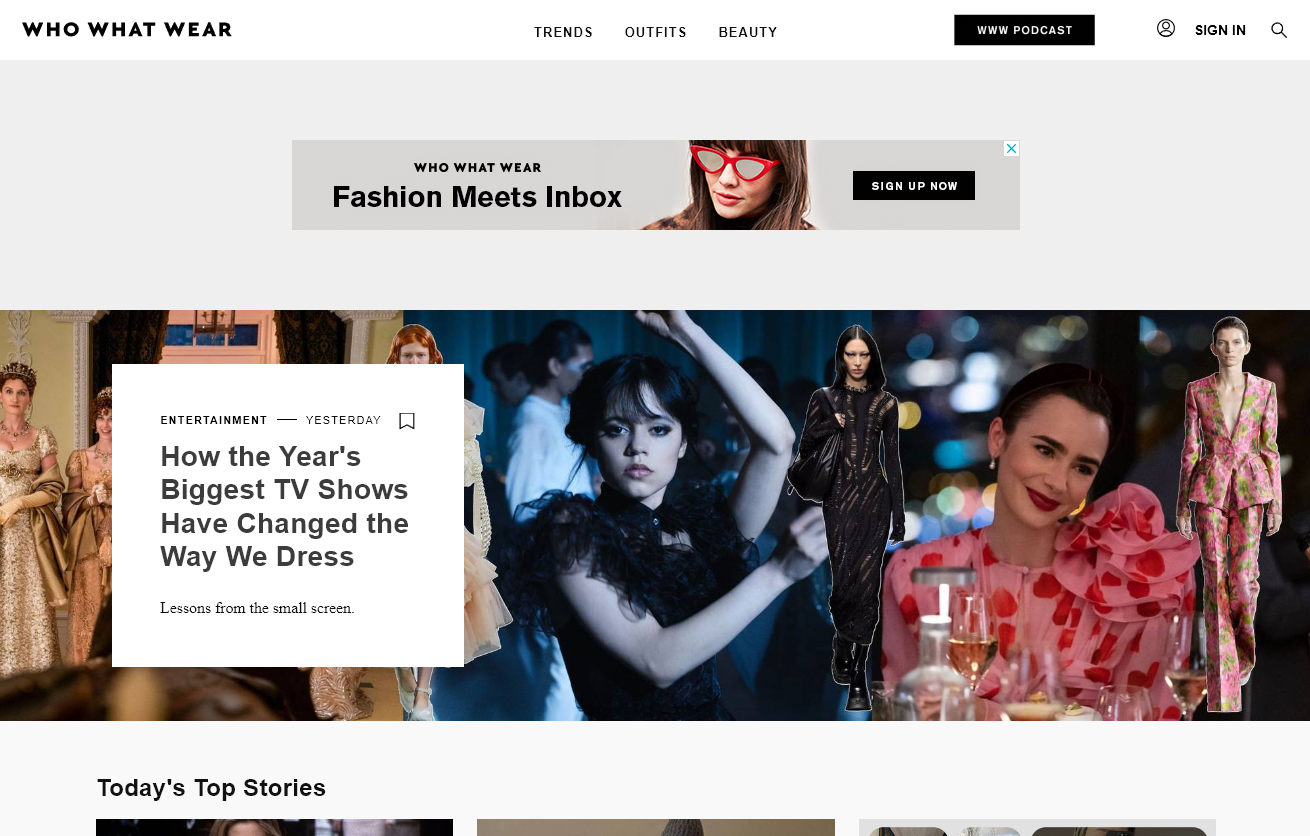1310x836 pixels.
Task: Select the magnifying glass to search
Action: [x=1279, y=30]
